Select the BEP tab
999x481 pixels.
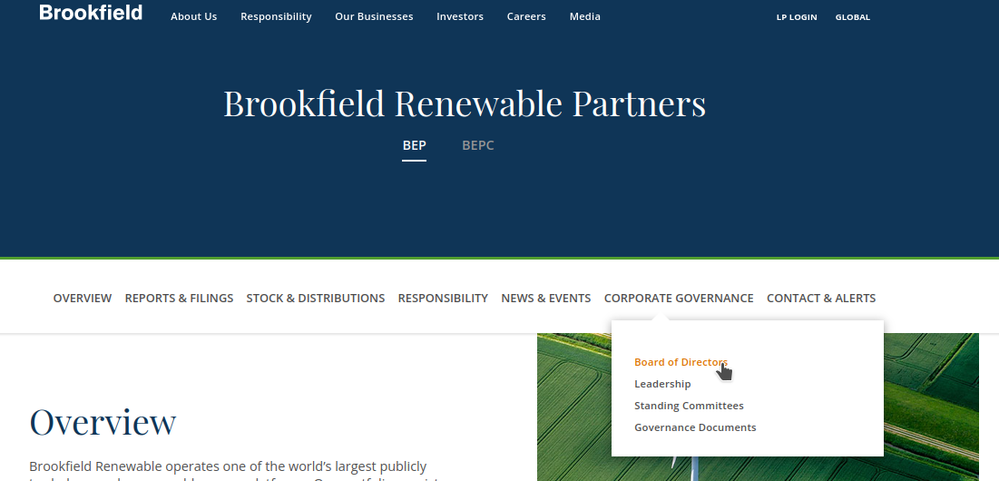[414, 145]
